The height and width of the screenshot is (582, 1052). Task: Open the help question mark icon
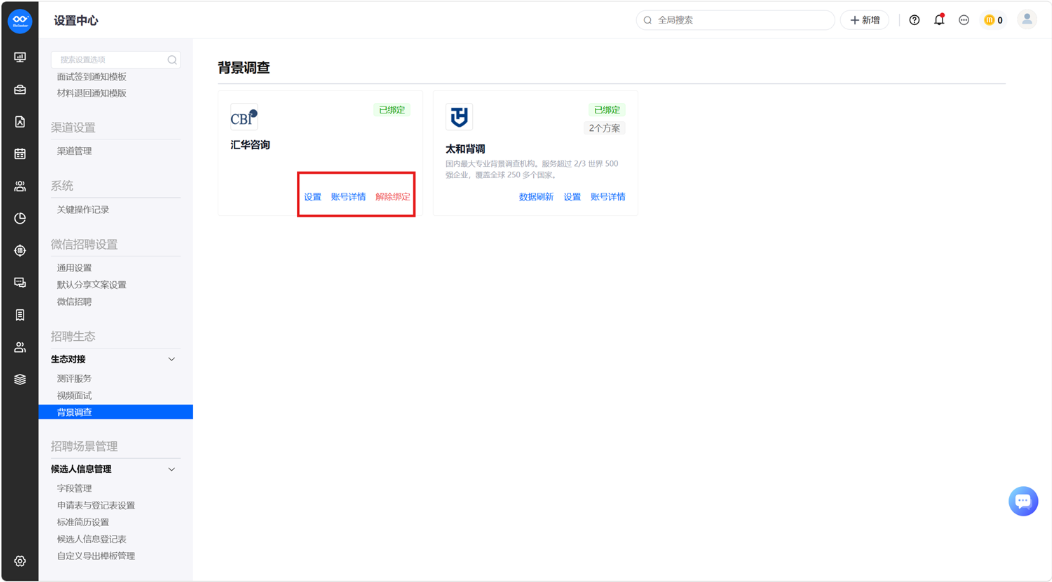(x=914, y=20)
